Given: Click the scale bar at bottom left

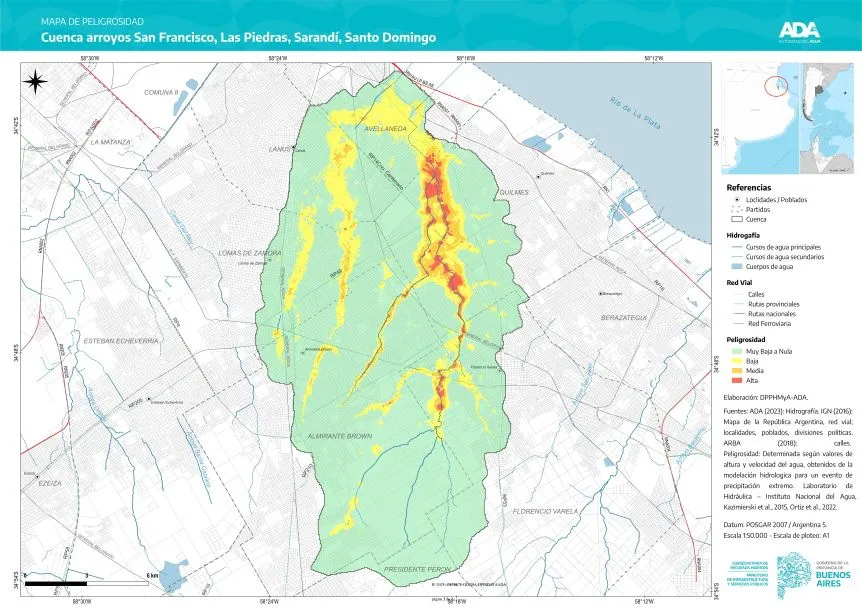Looking at the screenshot, I should 90,581.
